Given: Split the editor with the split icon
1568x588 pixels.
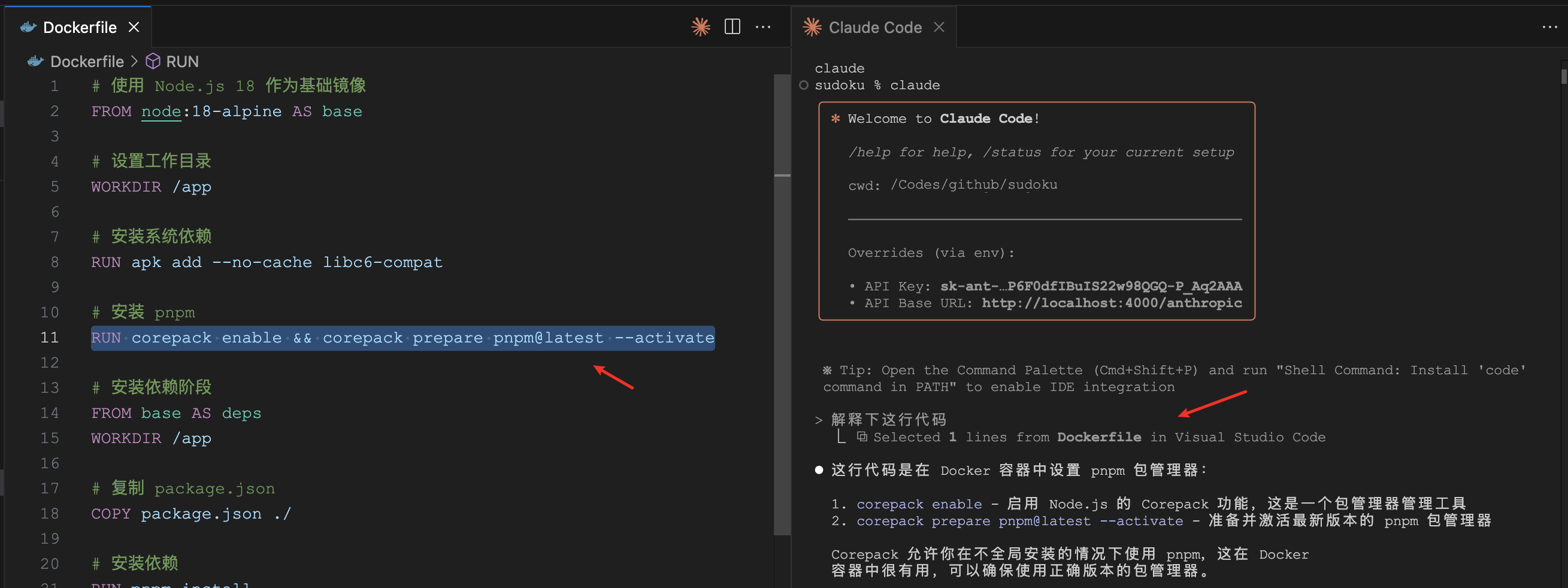Looking at the screenshot, I should point(732,27).
